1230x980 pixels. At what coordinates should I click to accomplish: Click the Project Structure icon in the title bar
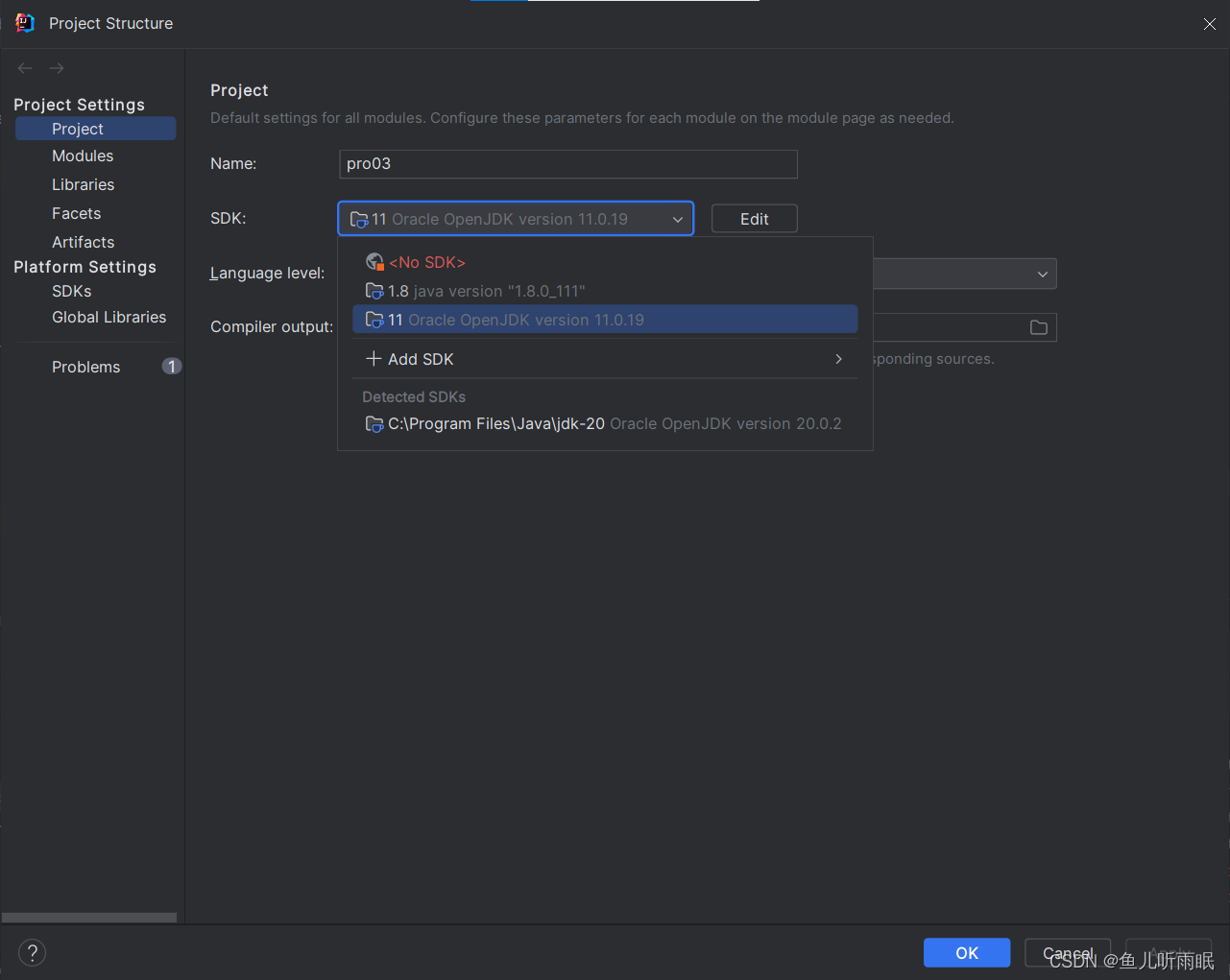pos(23,22)
